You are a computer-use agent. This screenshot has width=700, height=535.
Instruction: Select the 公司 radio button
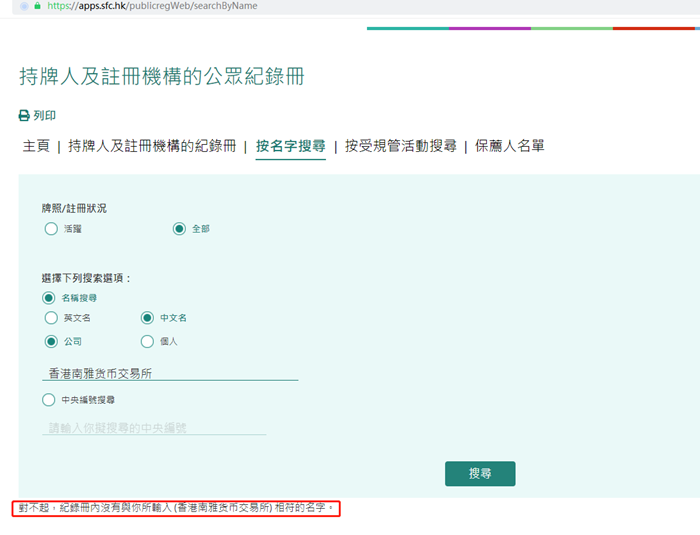[51, 342]
